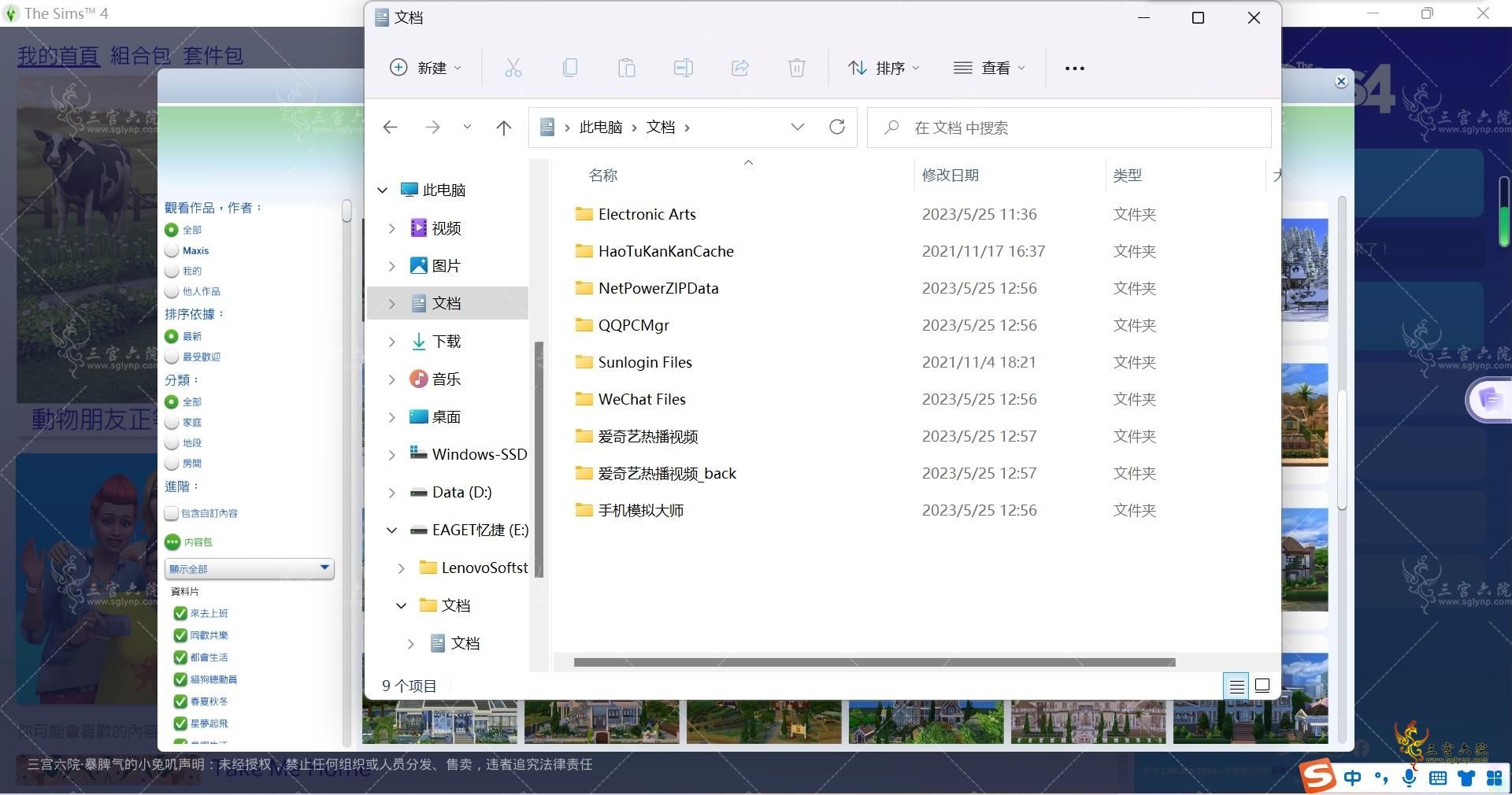Click the microphone icon in Sogou bar
Image resolution: width=1512 pixels, height=795 pixels.
1409,778
